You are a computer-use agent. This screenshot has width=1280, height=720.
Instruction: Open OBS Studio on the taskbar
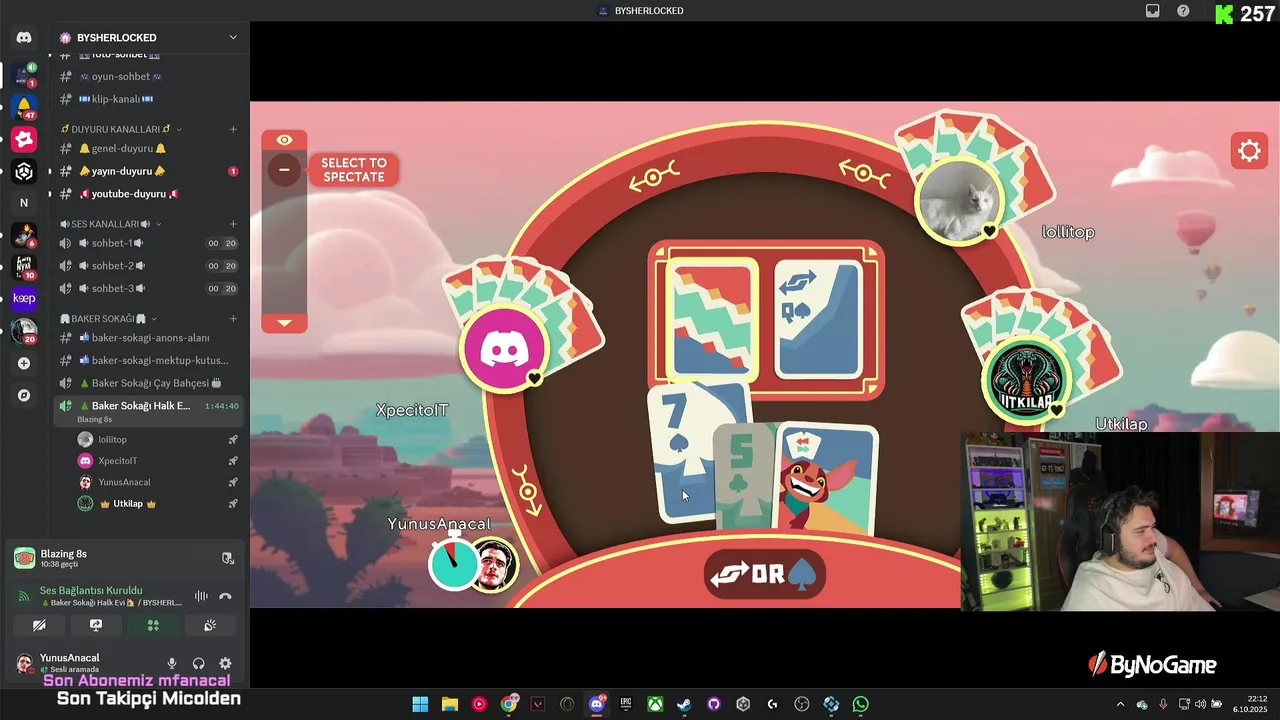click(x=802, y=704)
